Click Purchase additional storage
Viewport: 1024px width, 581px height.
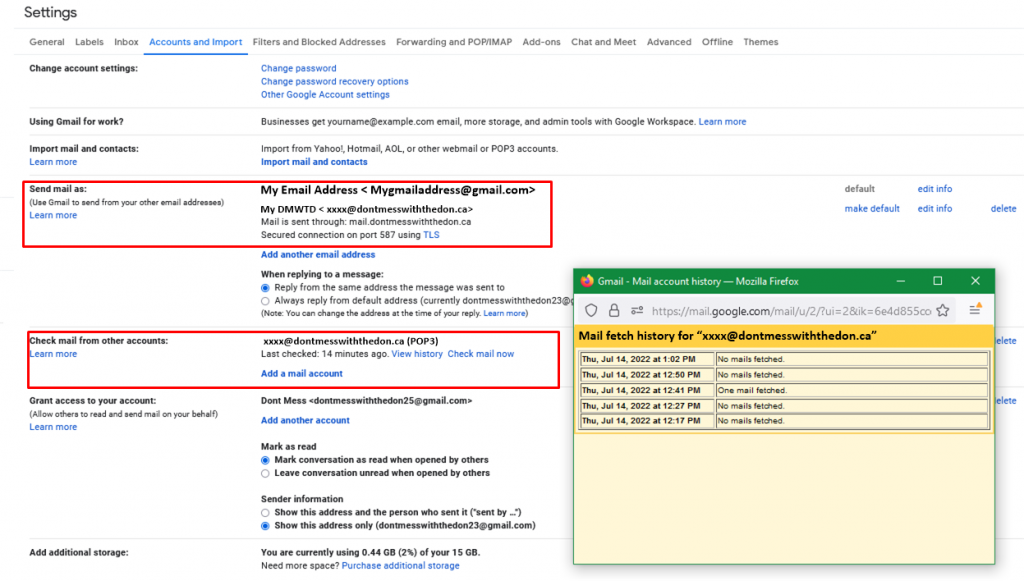click(400, 566)
